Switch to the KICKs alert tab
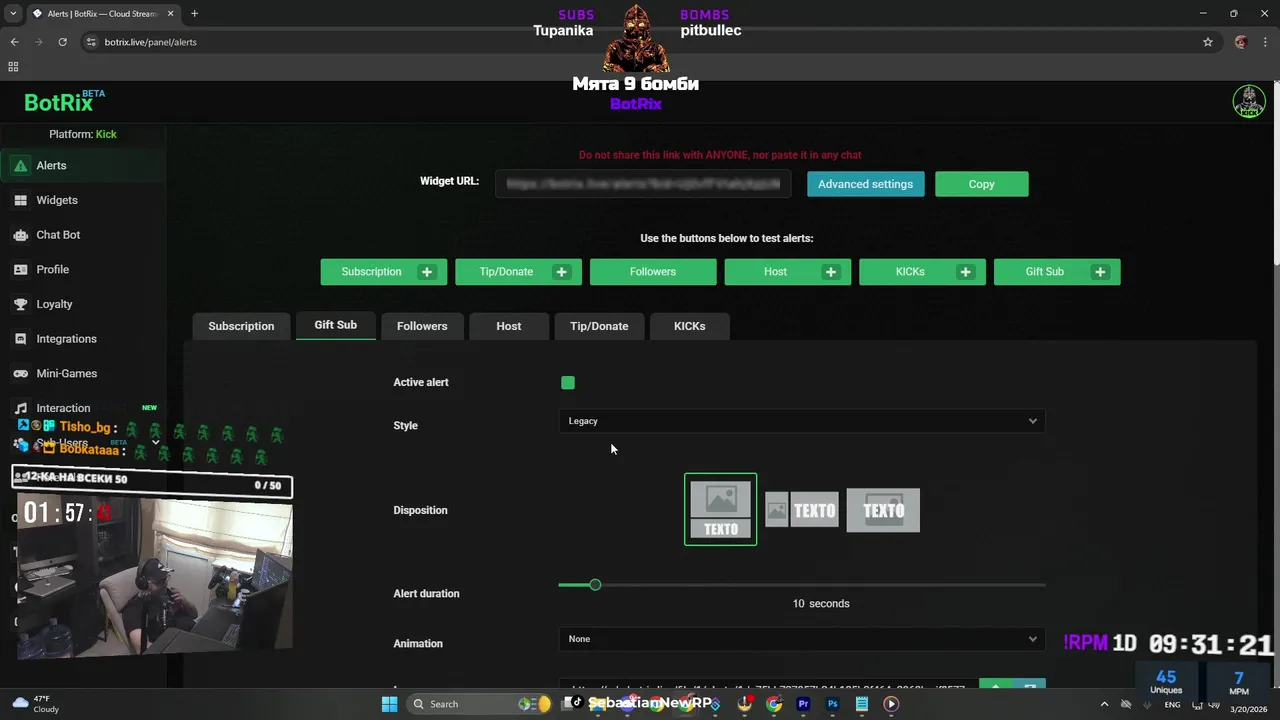The image size is (1280, 720). [690, 326]
